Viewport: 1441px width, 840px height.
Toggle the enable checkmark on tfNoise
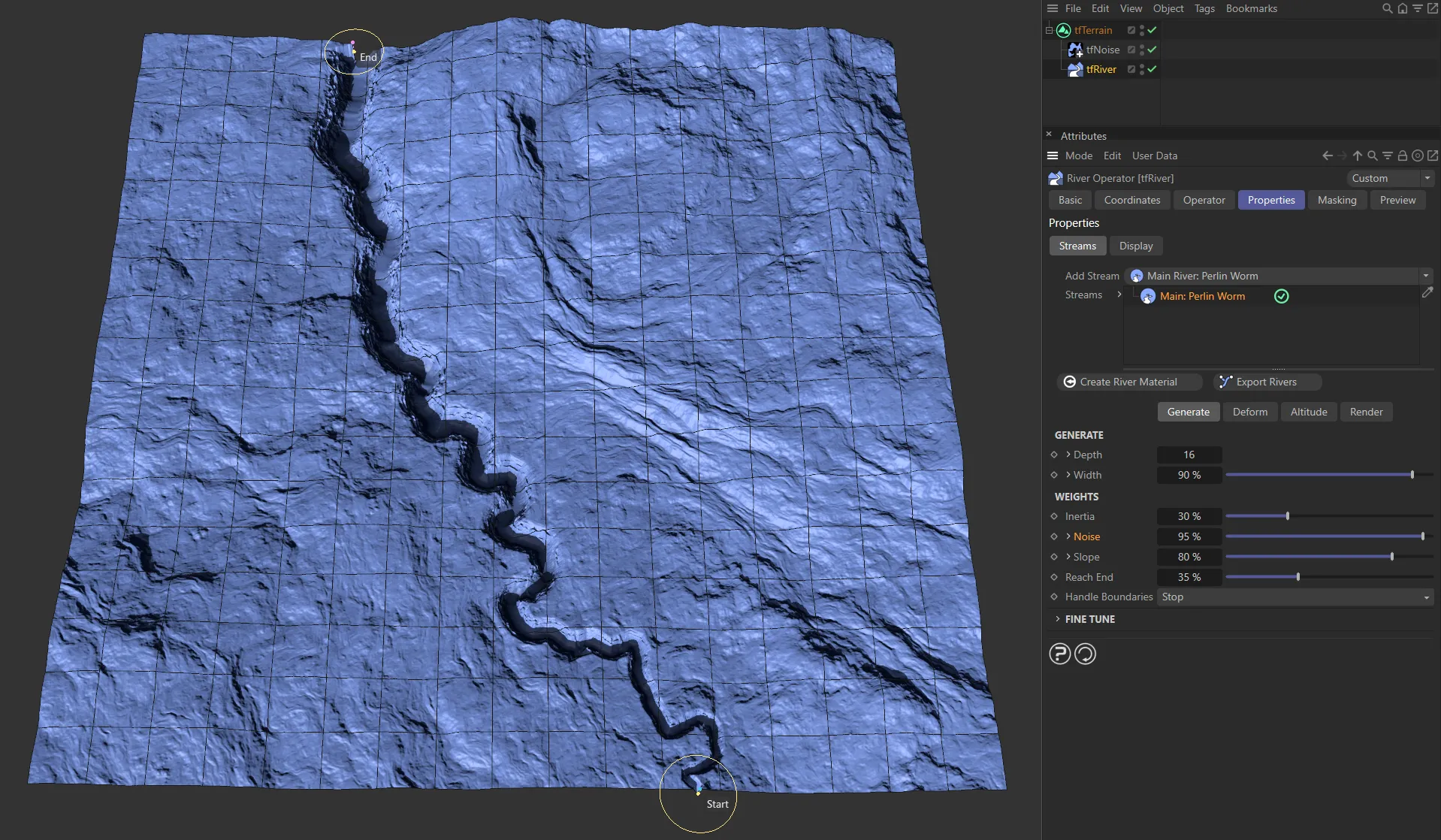click(1151, 50)
